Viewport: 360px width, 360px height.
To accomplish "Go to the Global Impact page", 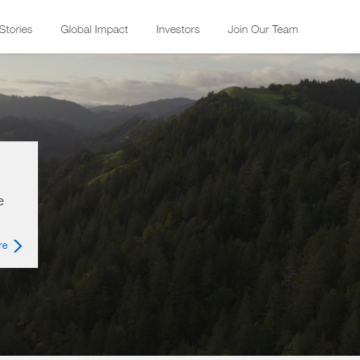I will point(94,30).
